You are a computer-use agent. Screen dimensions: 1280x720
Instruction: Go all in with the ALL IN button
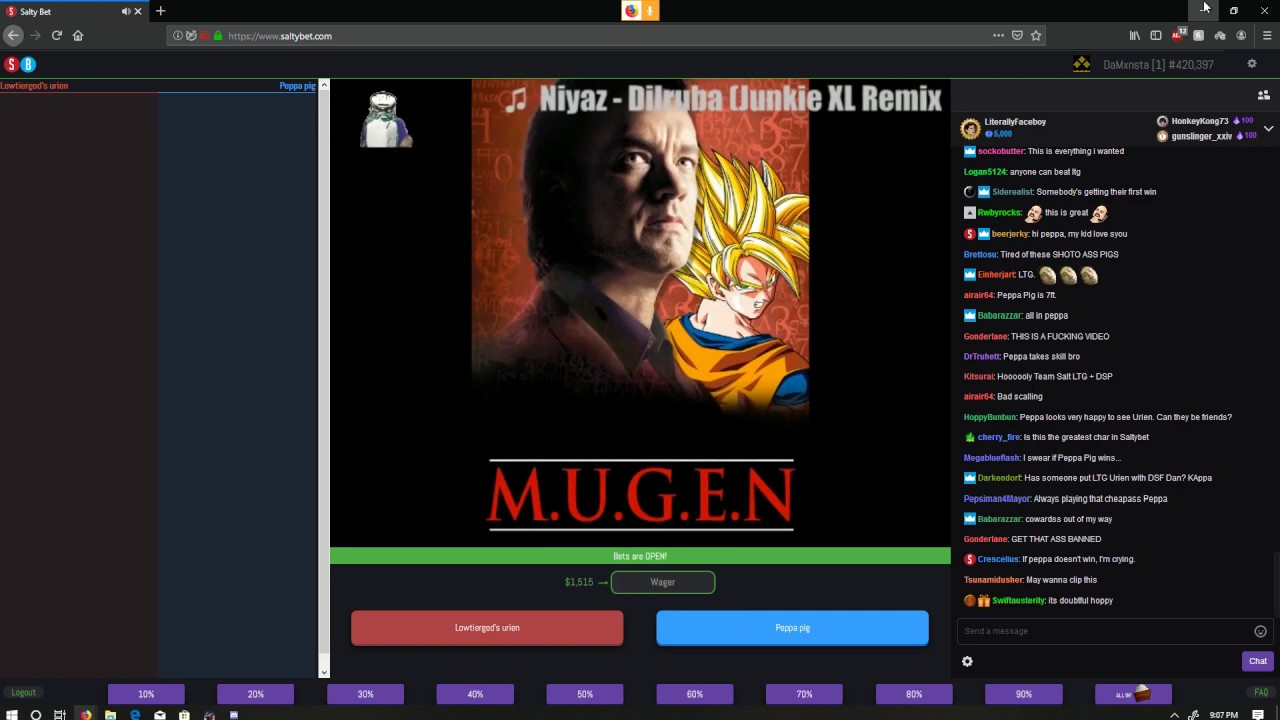[1133, 694]
